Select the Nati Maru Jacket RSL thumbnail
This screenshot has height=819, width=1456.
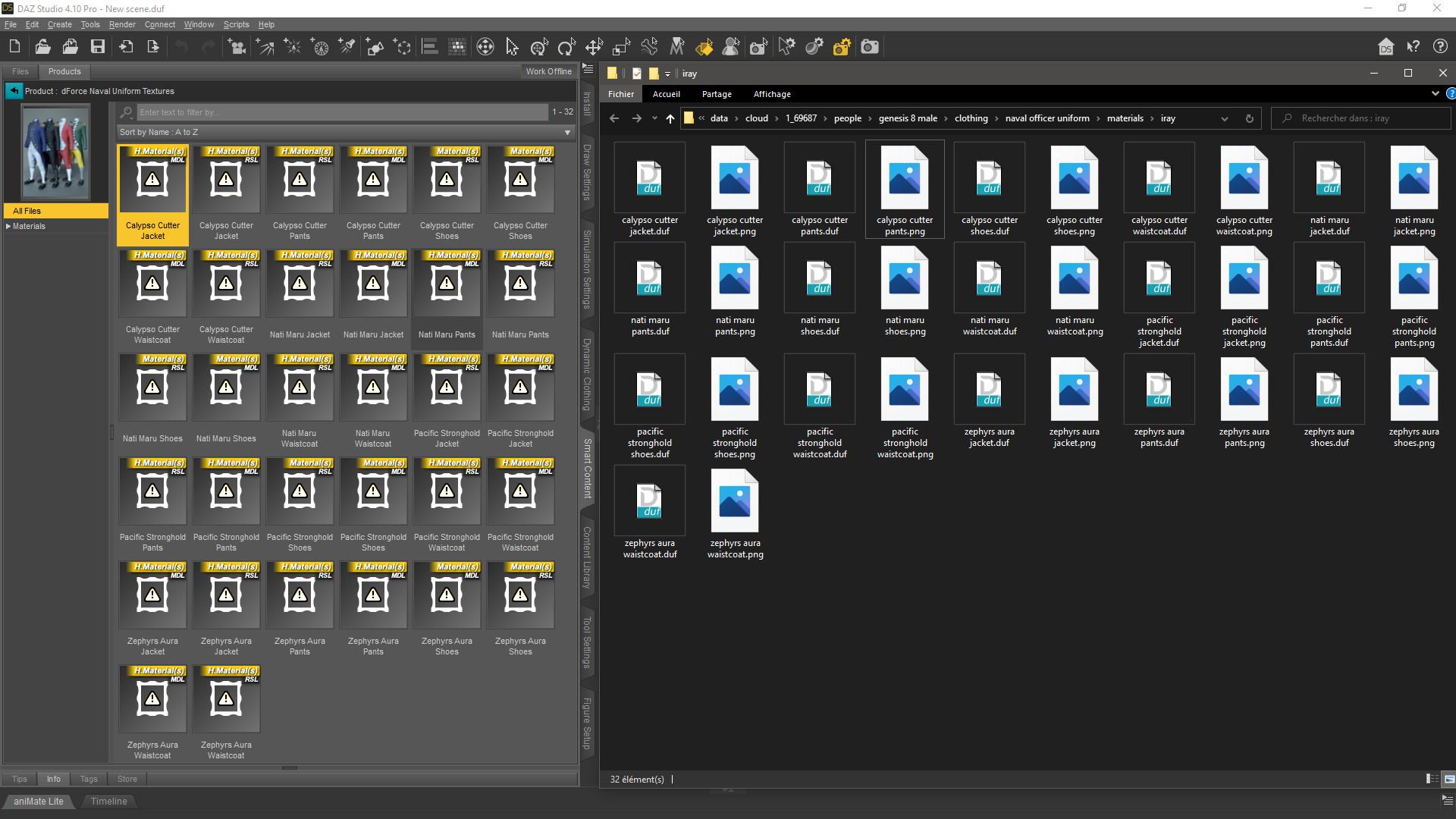click(300, 284)
